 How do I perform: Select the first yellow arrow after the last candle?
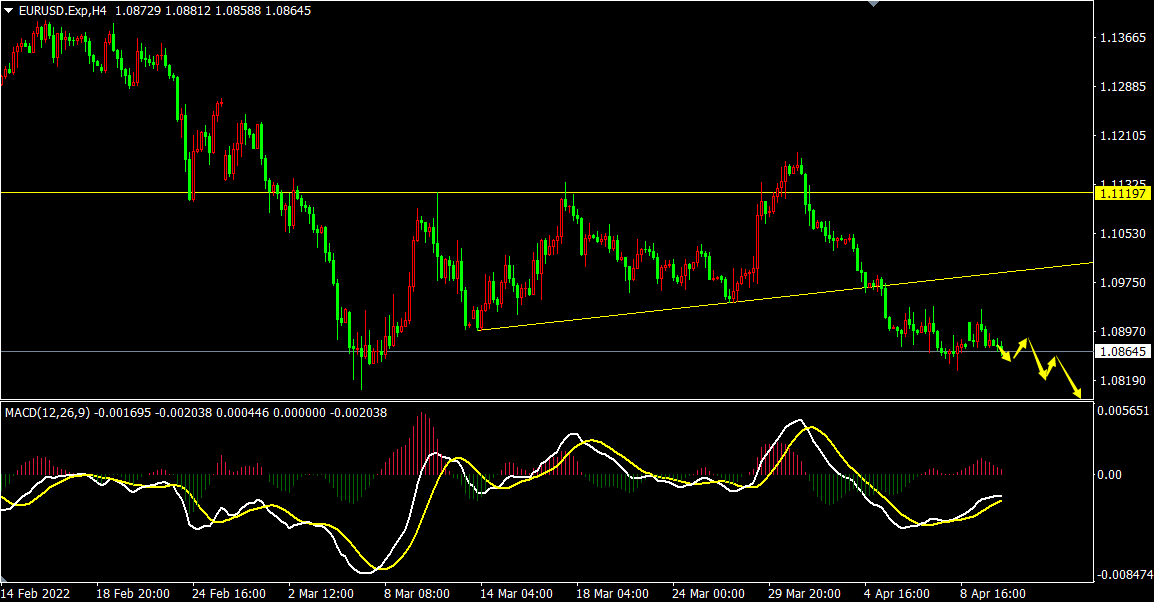(x=1003, y=353)
